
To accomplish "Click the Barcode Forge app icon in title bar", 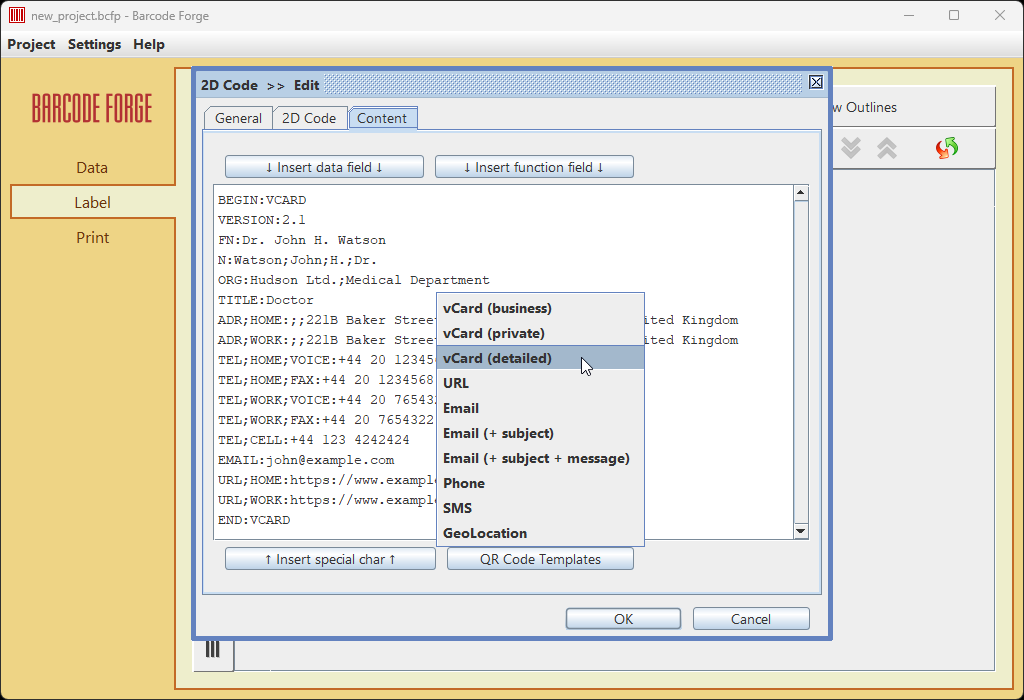I will pos(16,15).
